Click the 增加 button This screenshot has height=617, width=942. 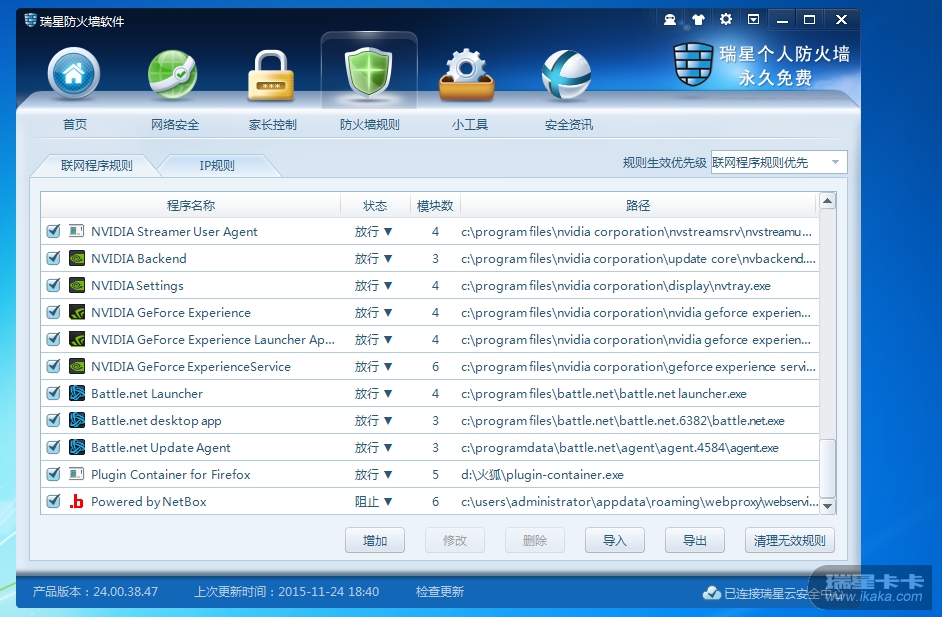click(375, 540)
